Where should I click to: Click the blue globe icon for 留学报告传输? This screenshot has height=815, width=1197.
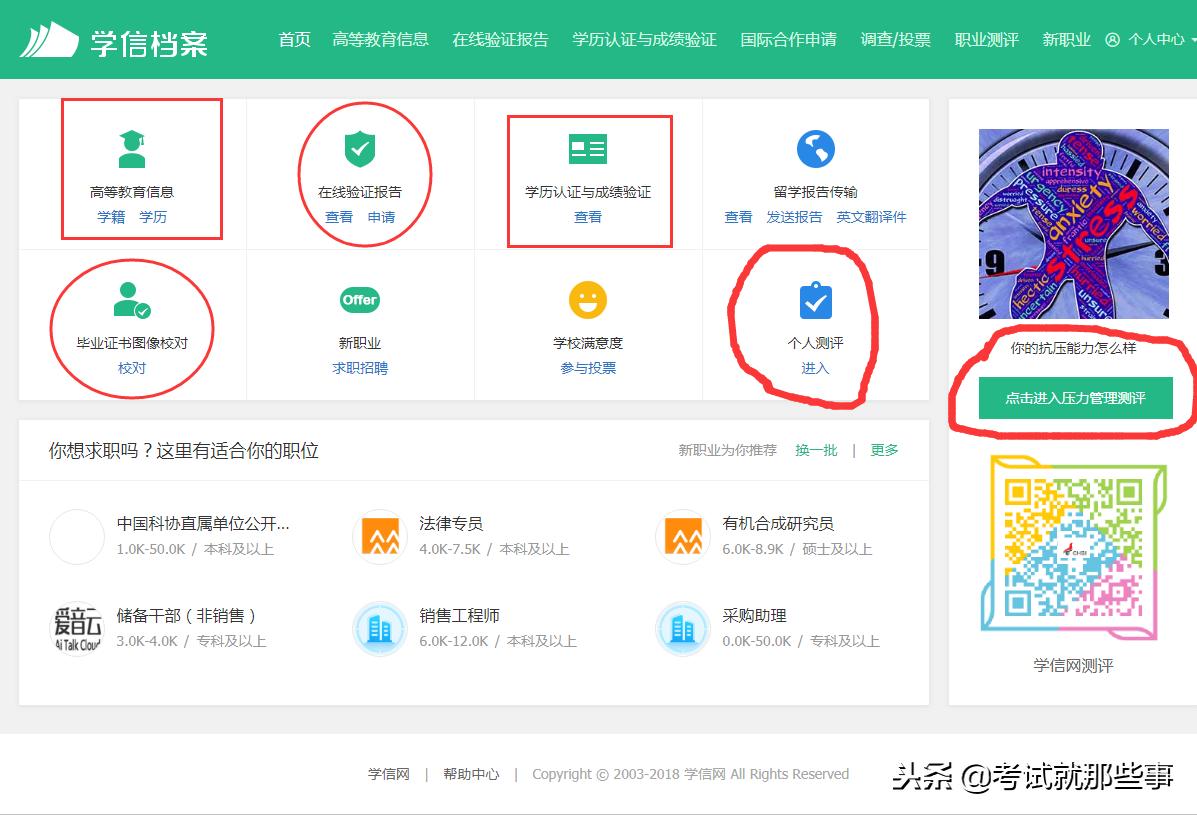(x=817, y=148)
